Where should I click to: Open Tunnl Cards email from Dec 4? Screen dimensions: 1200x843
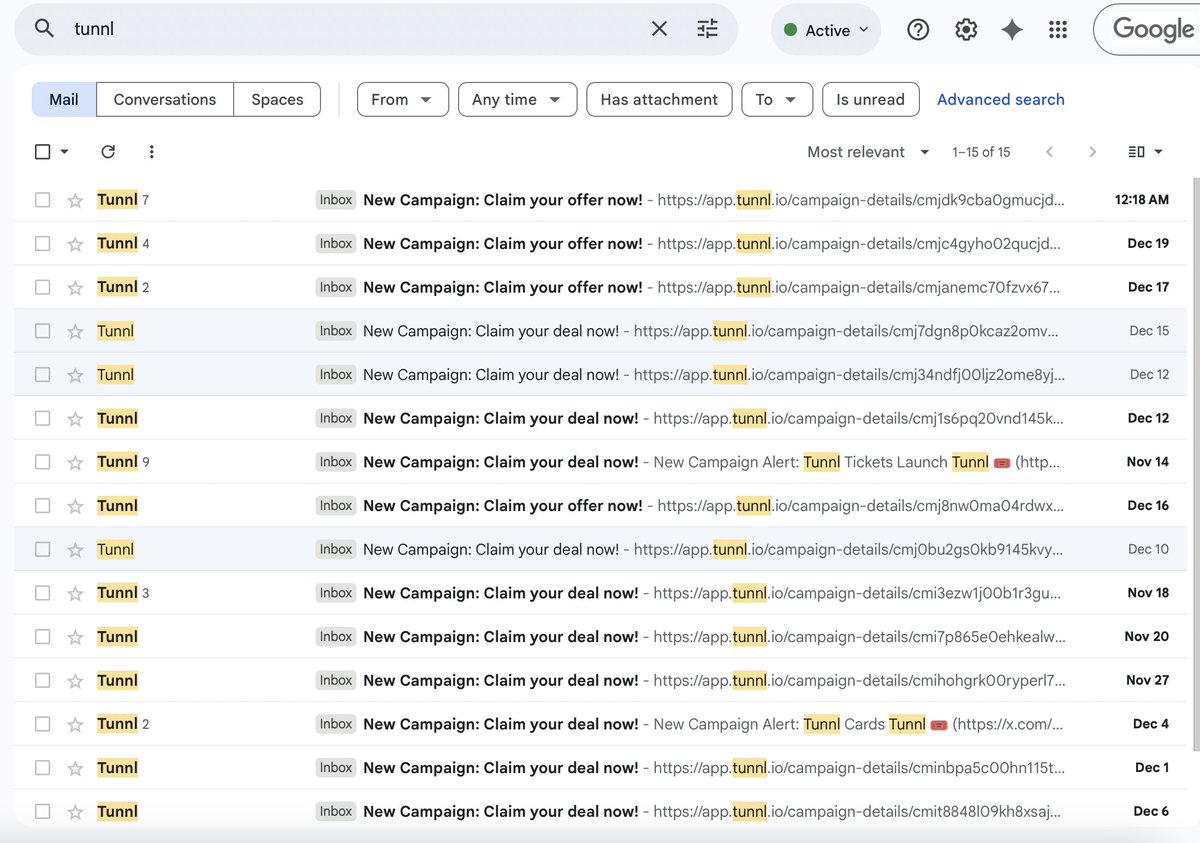point(600,724)
